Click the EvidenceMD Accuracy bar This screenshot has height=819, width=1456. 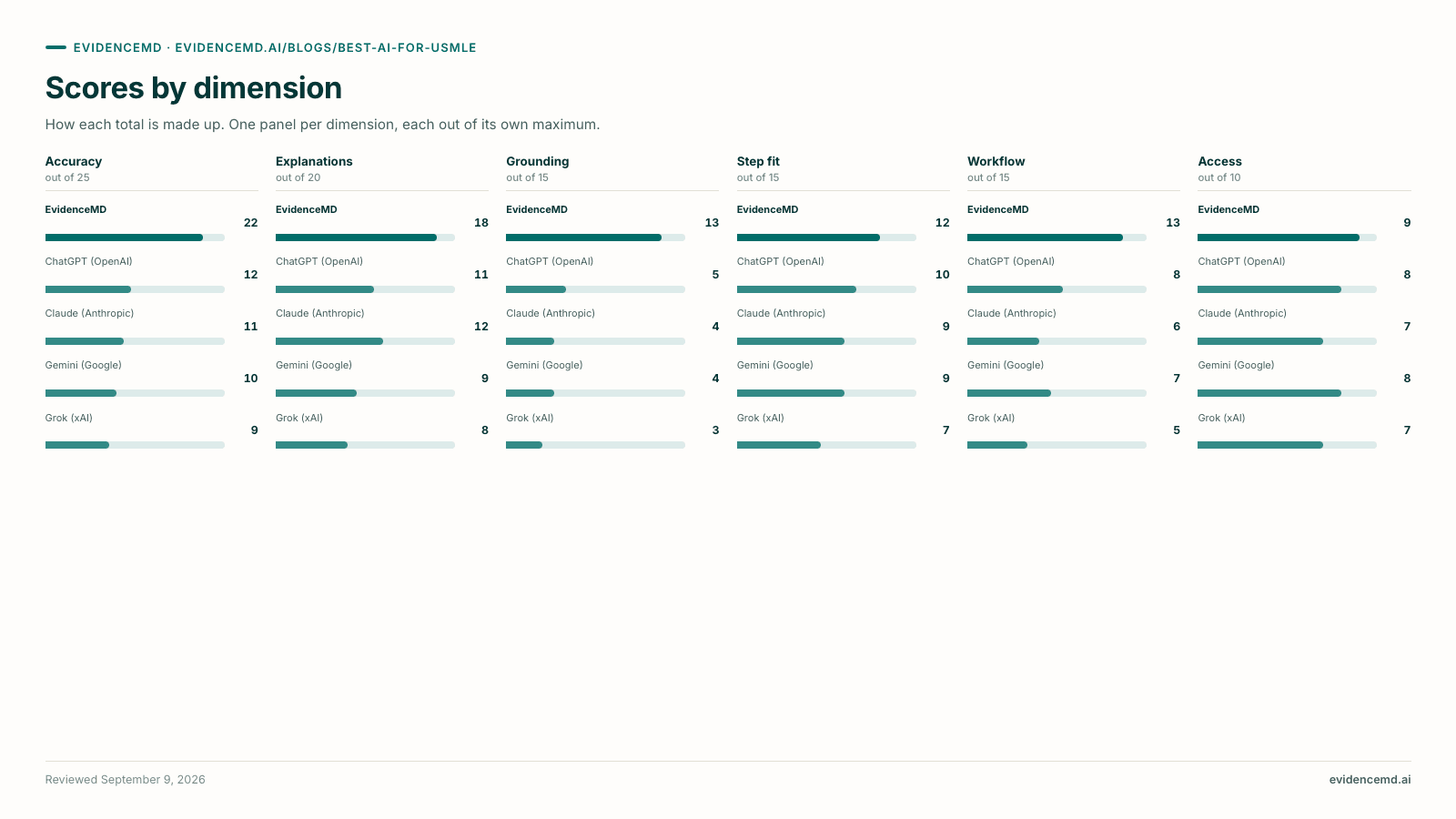(135, 238)
